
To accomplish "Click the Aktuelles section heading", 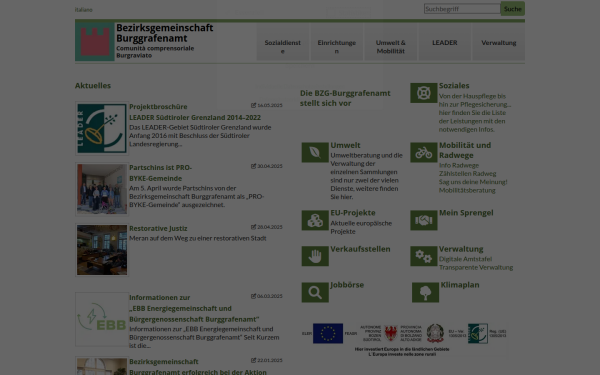I will coord(93,85).
